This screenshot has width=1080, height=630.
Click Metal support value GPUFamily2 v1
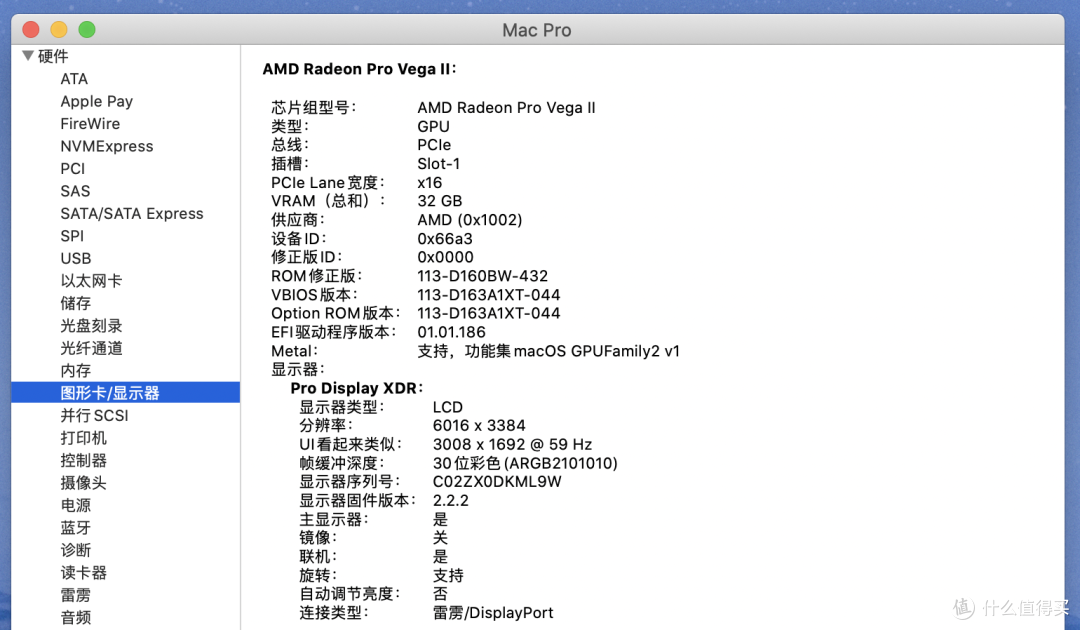[548, 351]
